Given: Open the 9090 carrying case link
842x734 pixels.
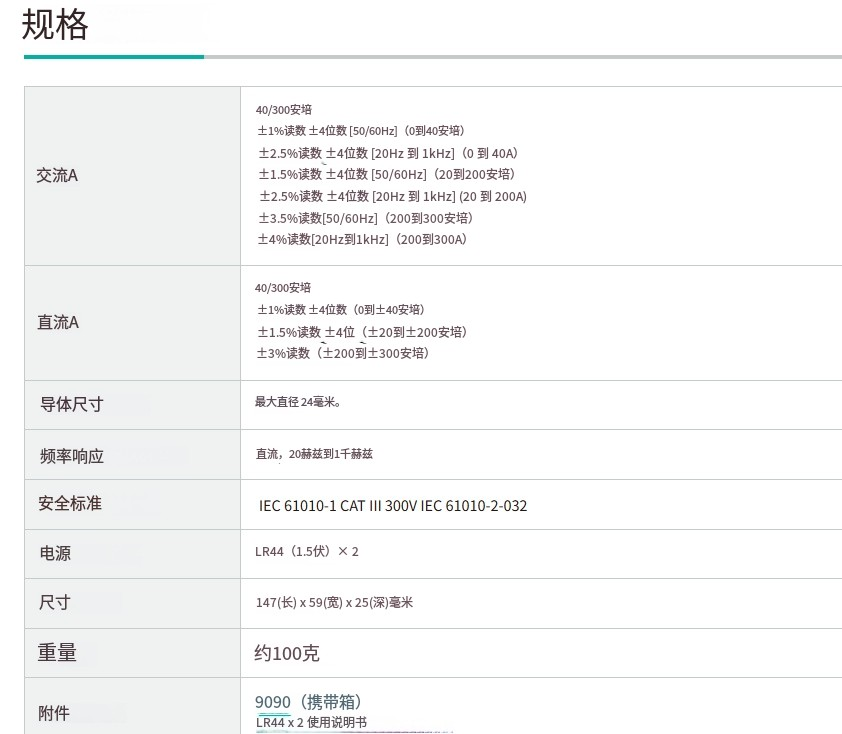Looking at the screenshot, I should tap(273, 702).
